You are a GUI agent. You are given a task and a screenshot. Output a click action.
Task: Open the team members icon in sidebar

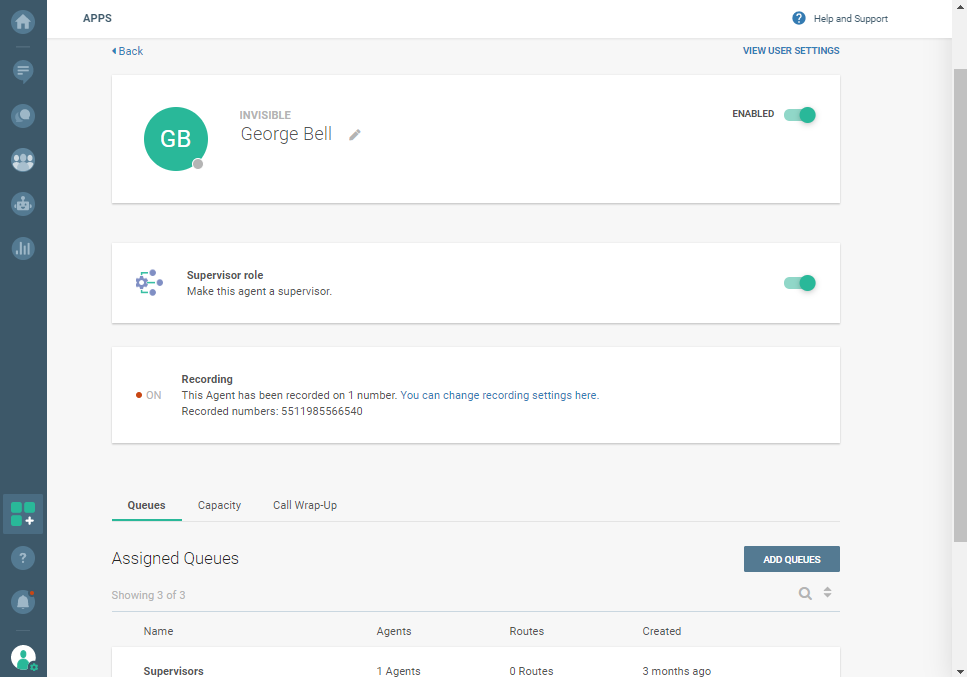tap(22, 159)
